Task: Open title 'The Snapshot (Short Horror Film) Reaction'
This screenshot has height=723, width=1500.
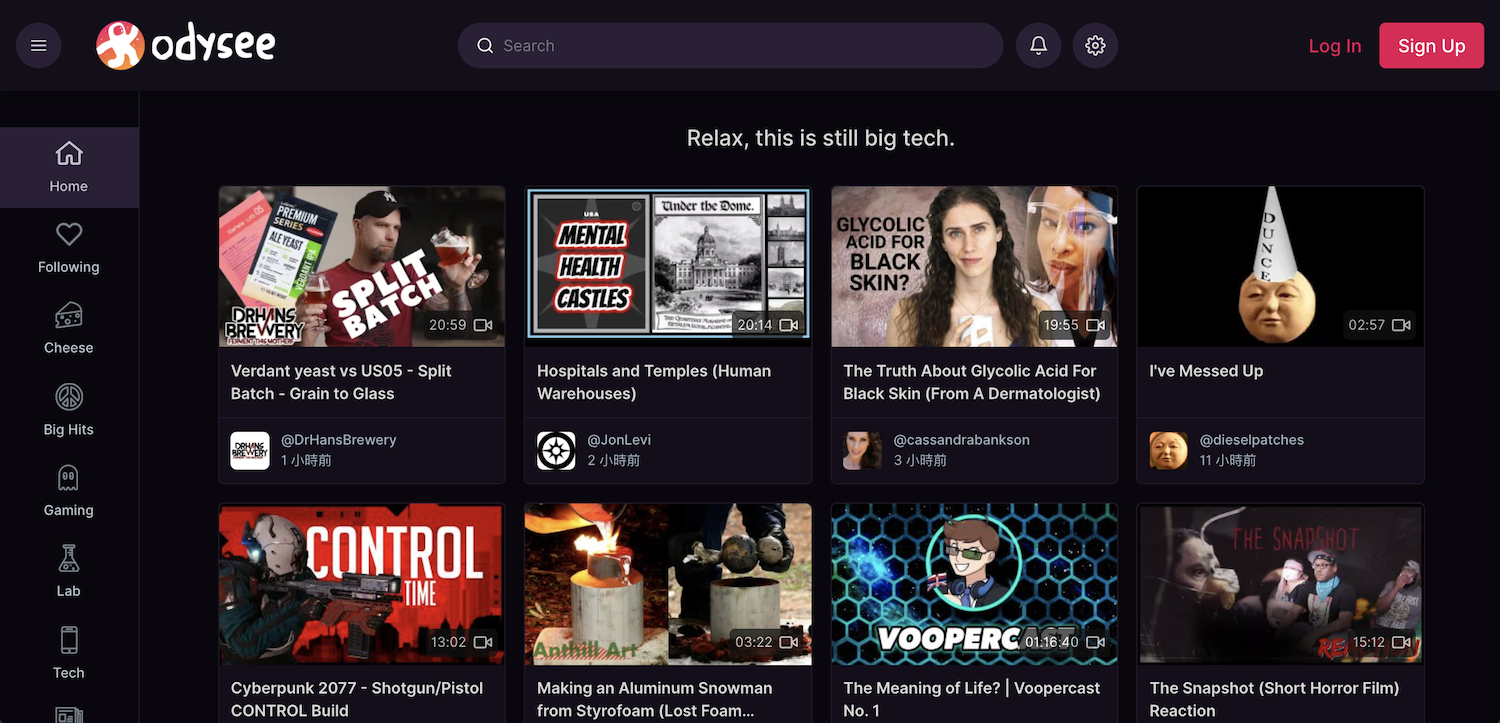Action: (x=1274, y=699)
